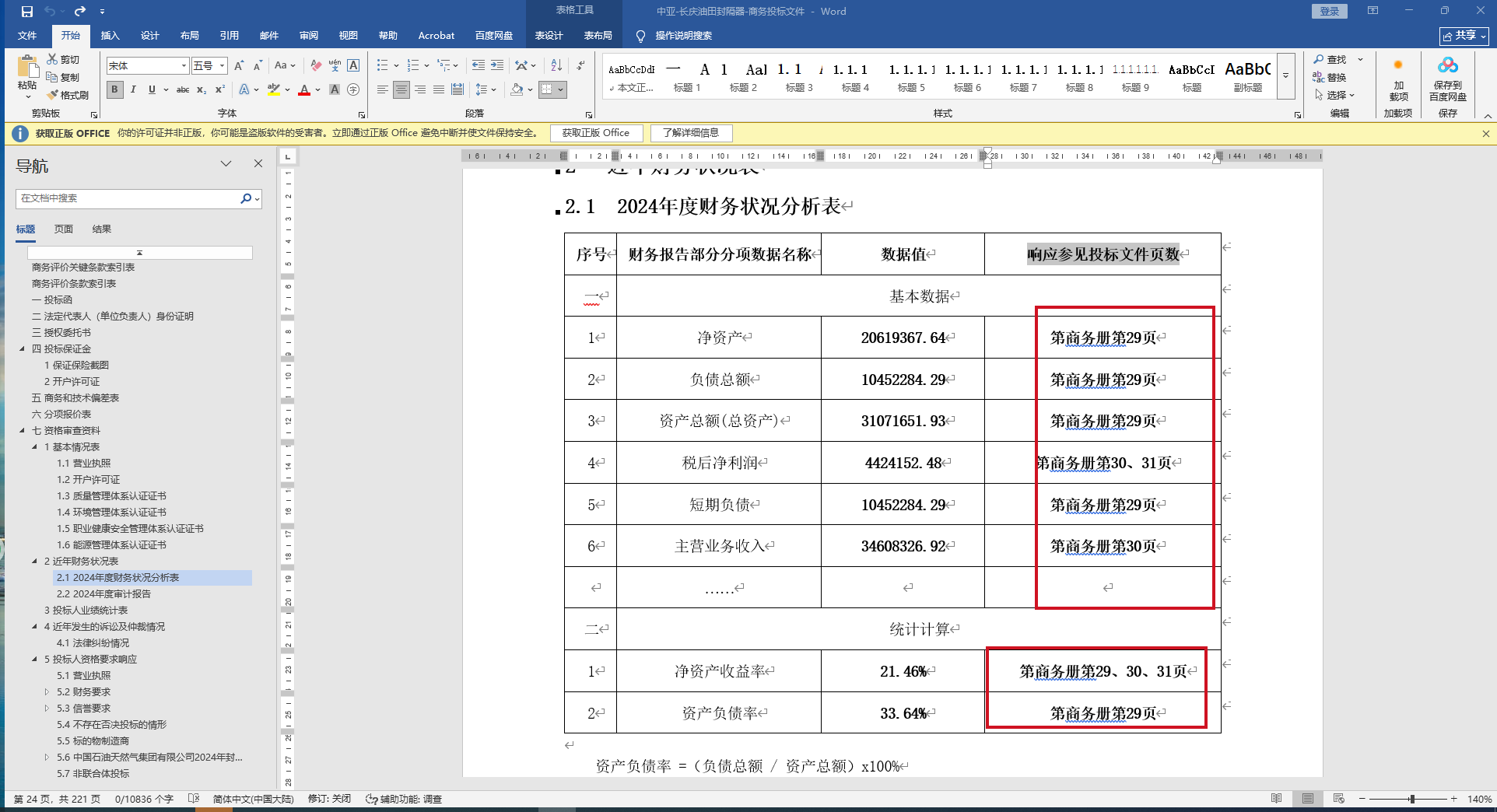The width and height of the screenshot is (1497, 812).
Task: Click the Save floppy disk icon
Action: click(x=27, y=12)
